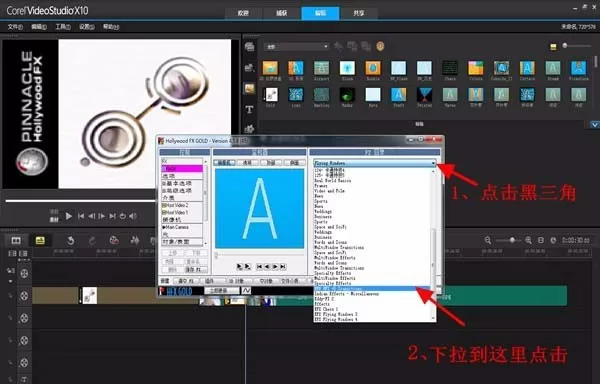Open the 帮助 menu
The height and width of the screenshot is (384, 600).
click(111, 27)
